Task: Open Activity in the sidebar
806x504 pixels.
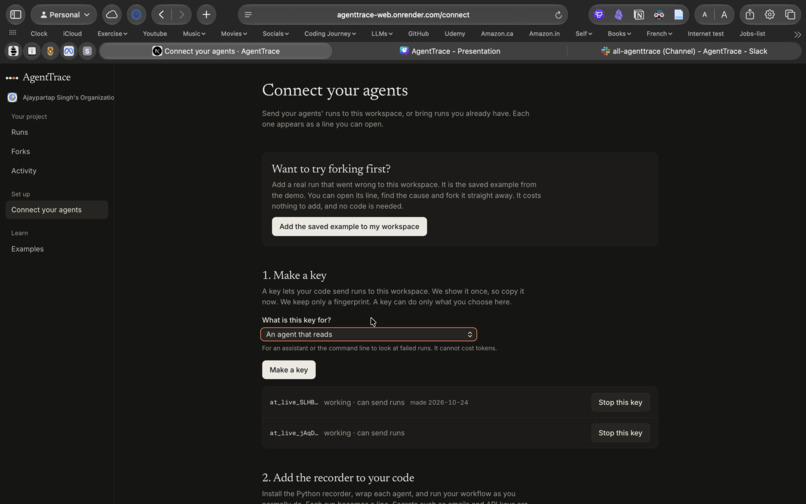Action: click(x=24, y=171)
